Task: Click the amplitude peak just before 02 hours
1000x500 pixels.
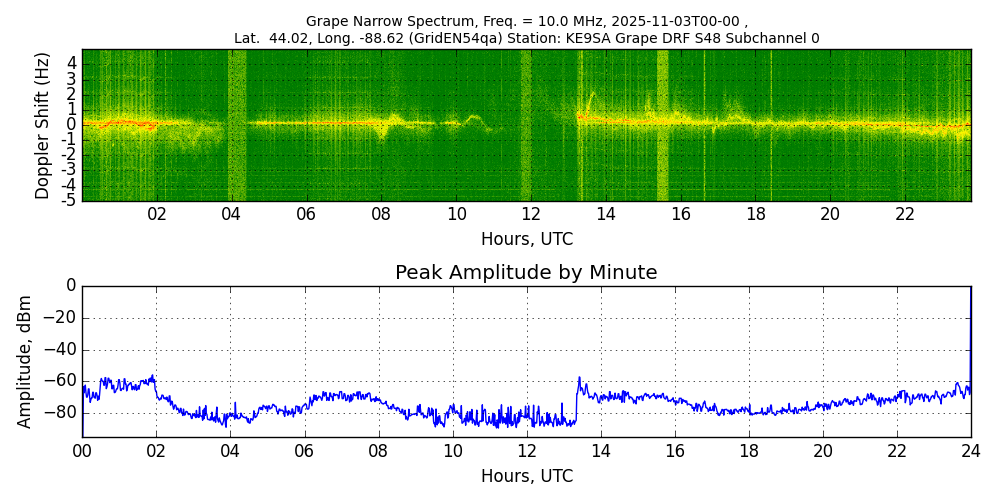Action: pos(153,377)
